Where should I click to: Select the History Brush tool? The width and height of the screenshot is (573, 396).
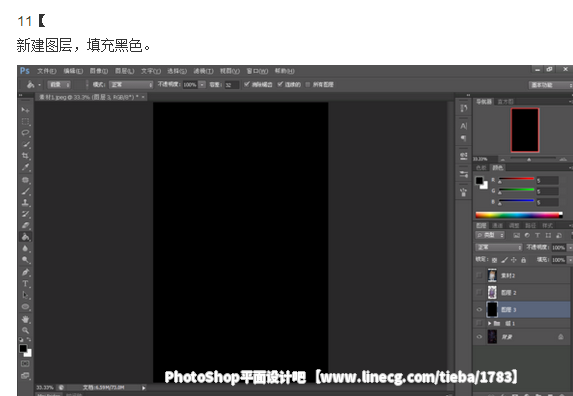pyautogui.click(x=25, y=214)
